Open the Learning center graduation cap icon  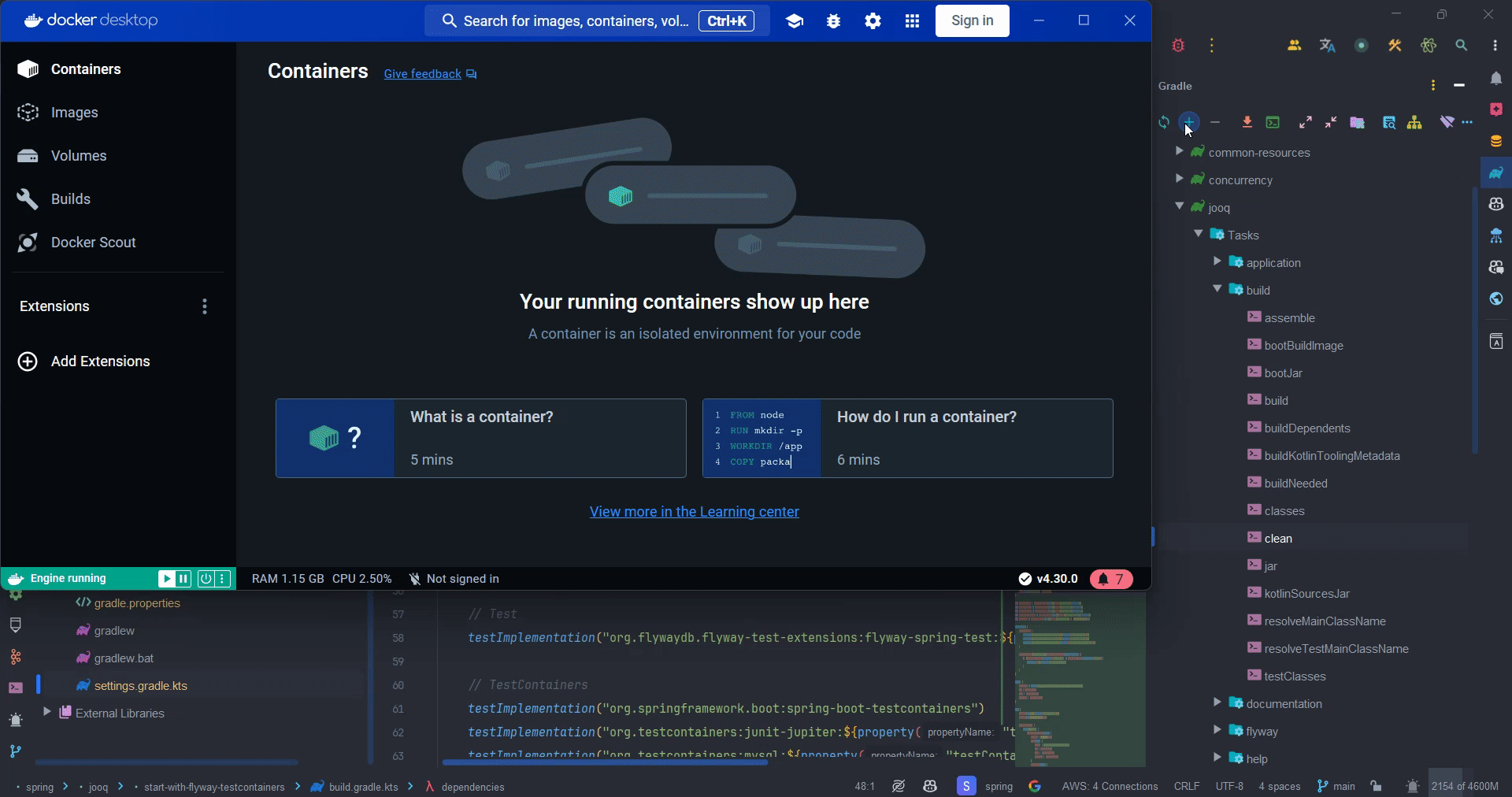(795, 21)
